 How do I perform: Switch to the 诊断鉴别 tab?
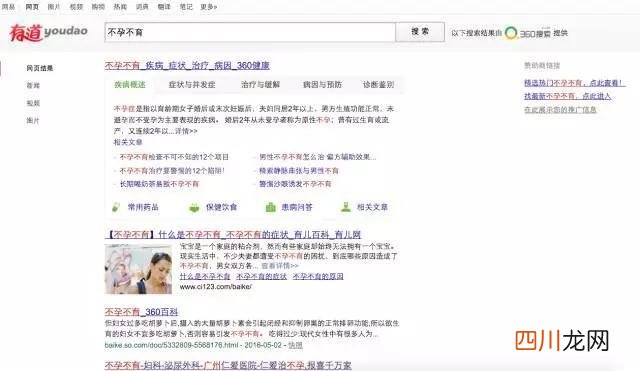pyautogui.click(x=378, y=85)
